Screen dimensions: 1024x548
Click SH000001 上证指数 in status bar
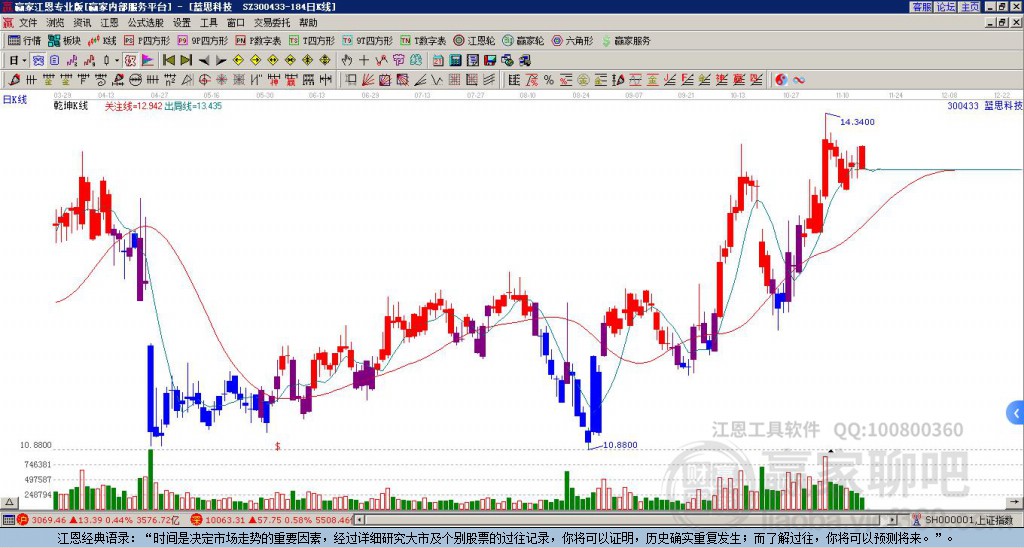(969, 521)
